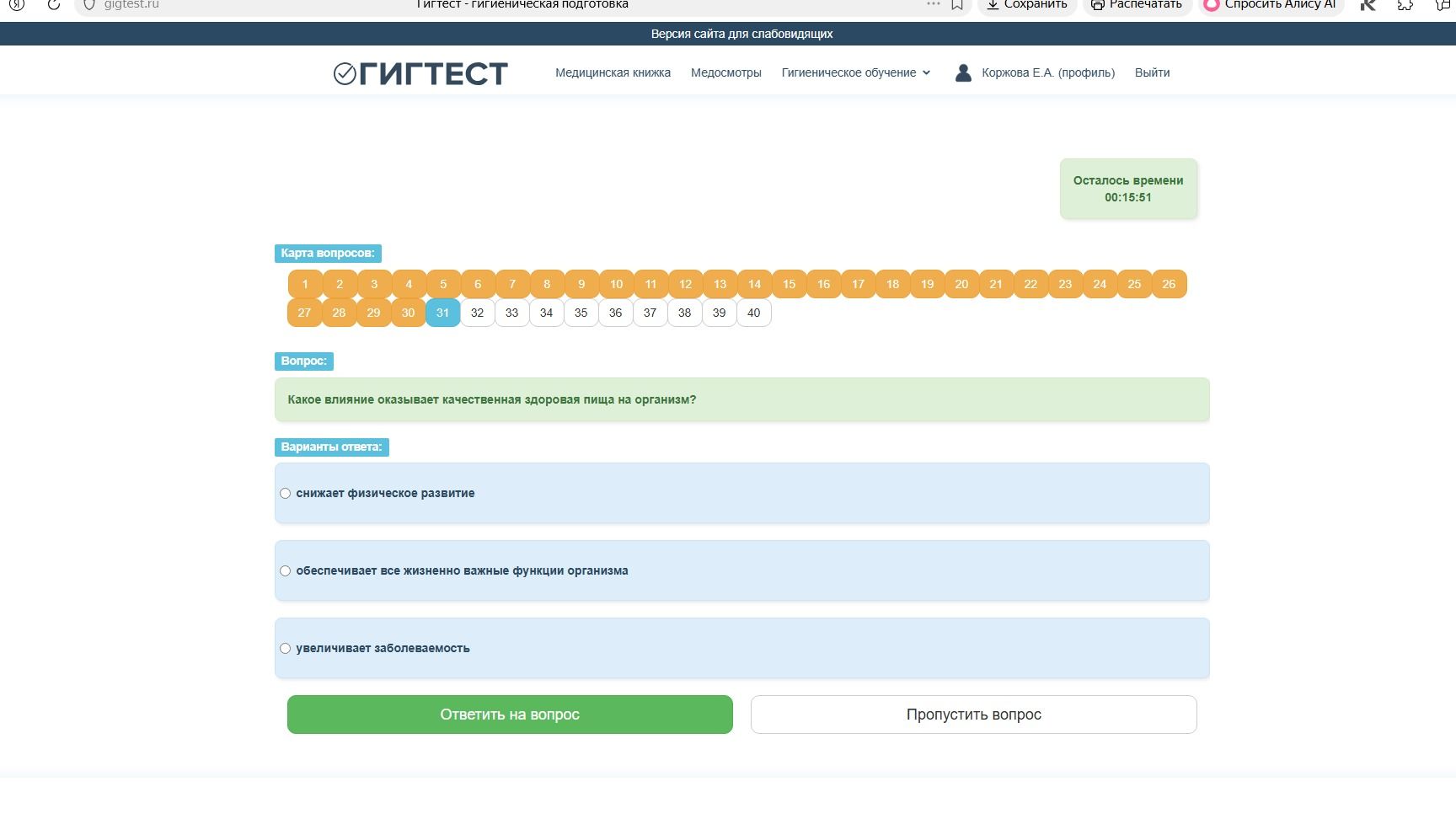The image size is (1456, 819).
Task: Click the Осталось времени timer box
Action: [x=1128, y=189]
